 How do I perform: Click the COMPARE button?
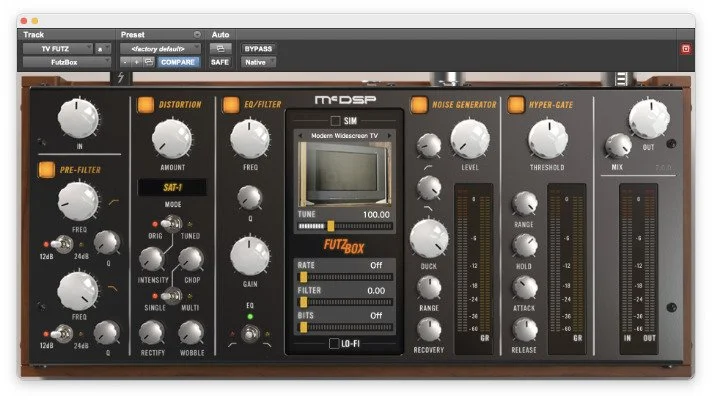tap(178, 62)
